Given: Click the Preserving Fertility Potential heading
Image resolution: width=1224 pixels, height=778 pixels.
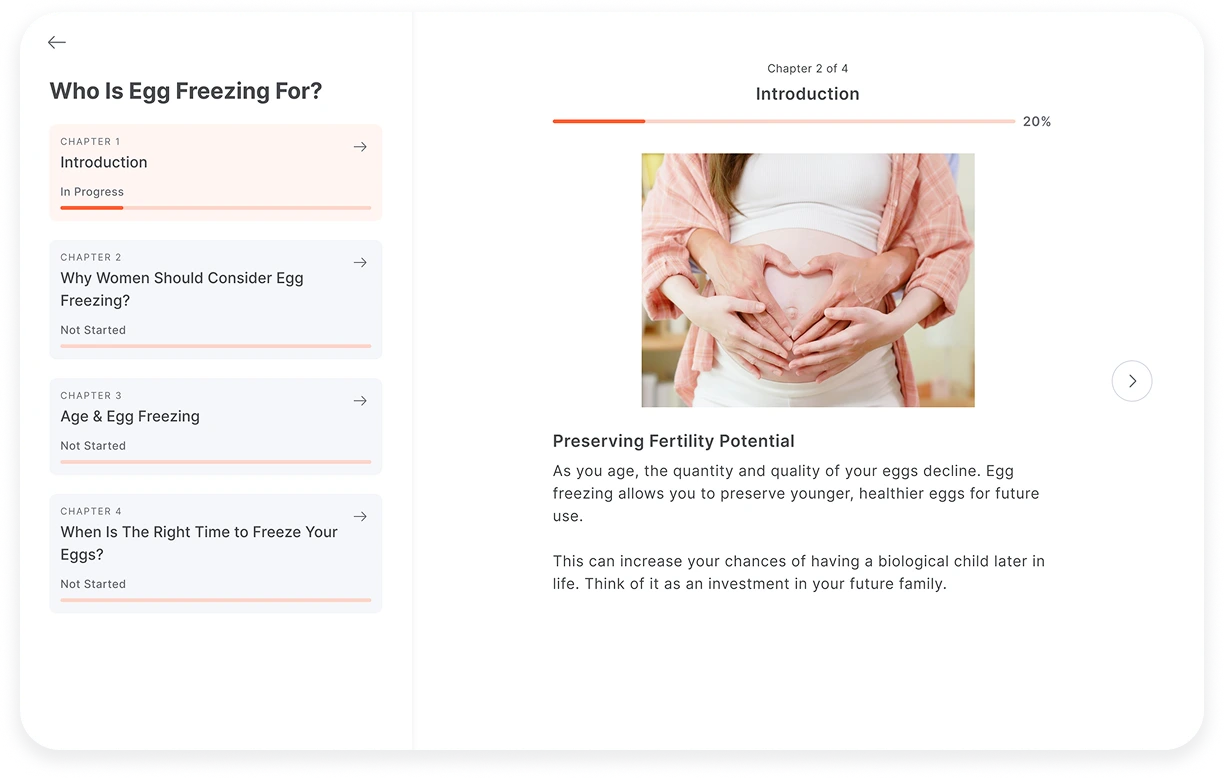Looking at the screenshot, I should click(673, 441).
